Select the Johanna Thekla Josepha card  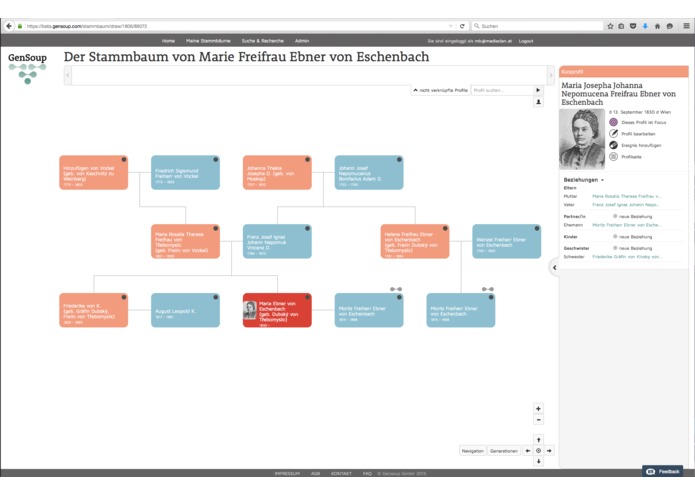(x=277, y=173)
